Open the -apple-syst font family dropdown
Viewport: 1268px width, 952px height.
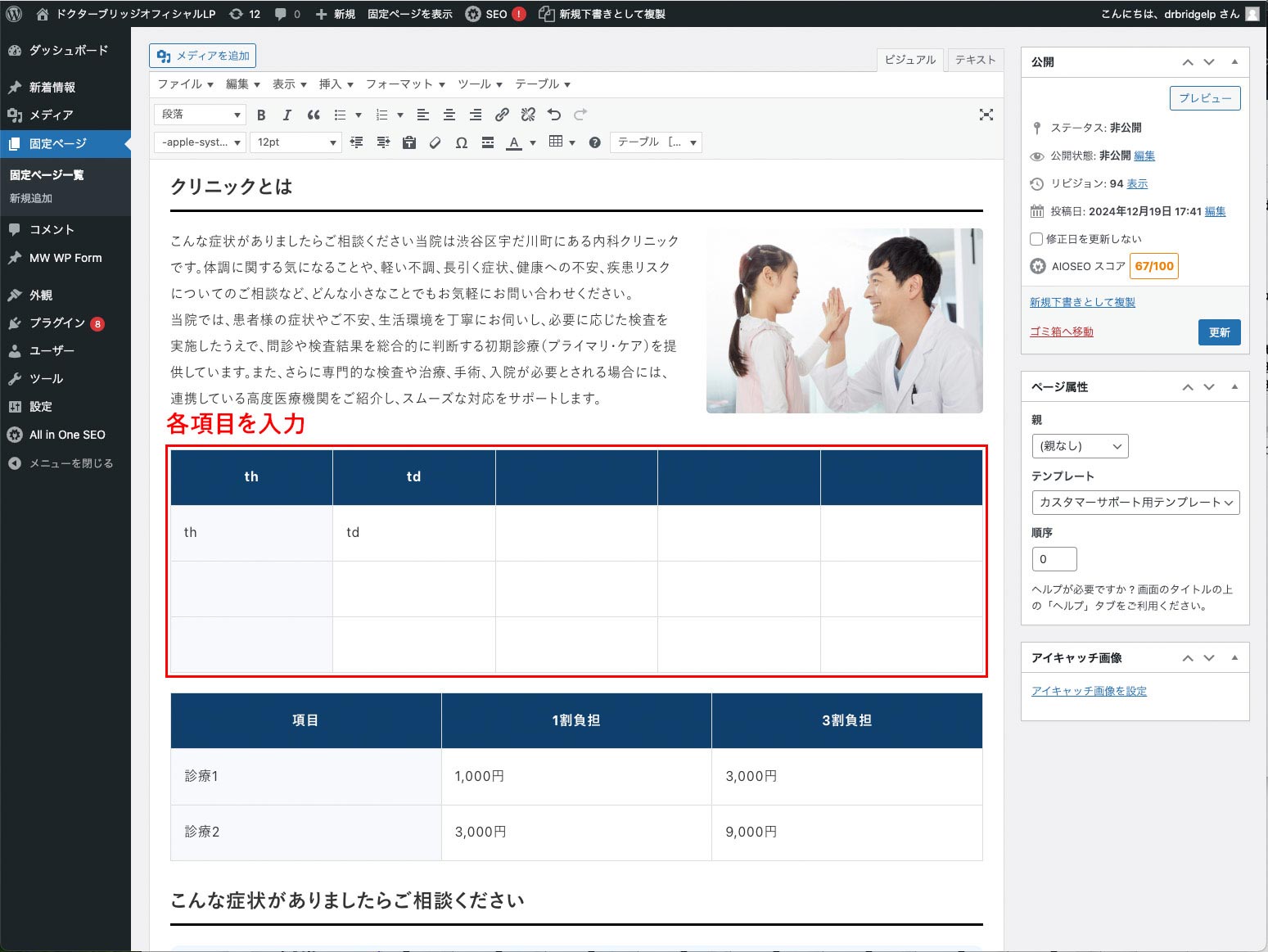tap(201, 142)
